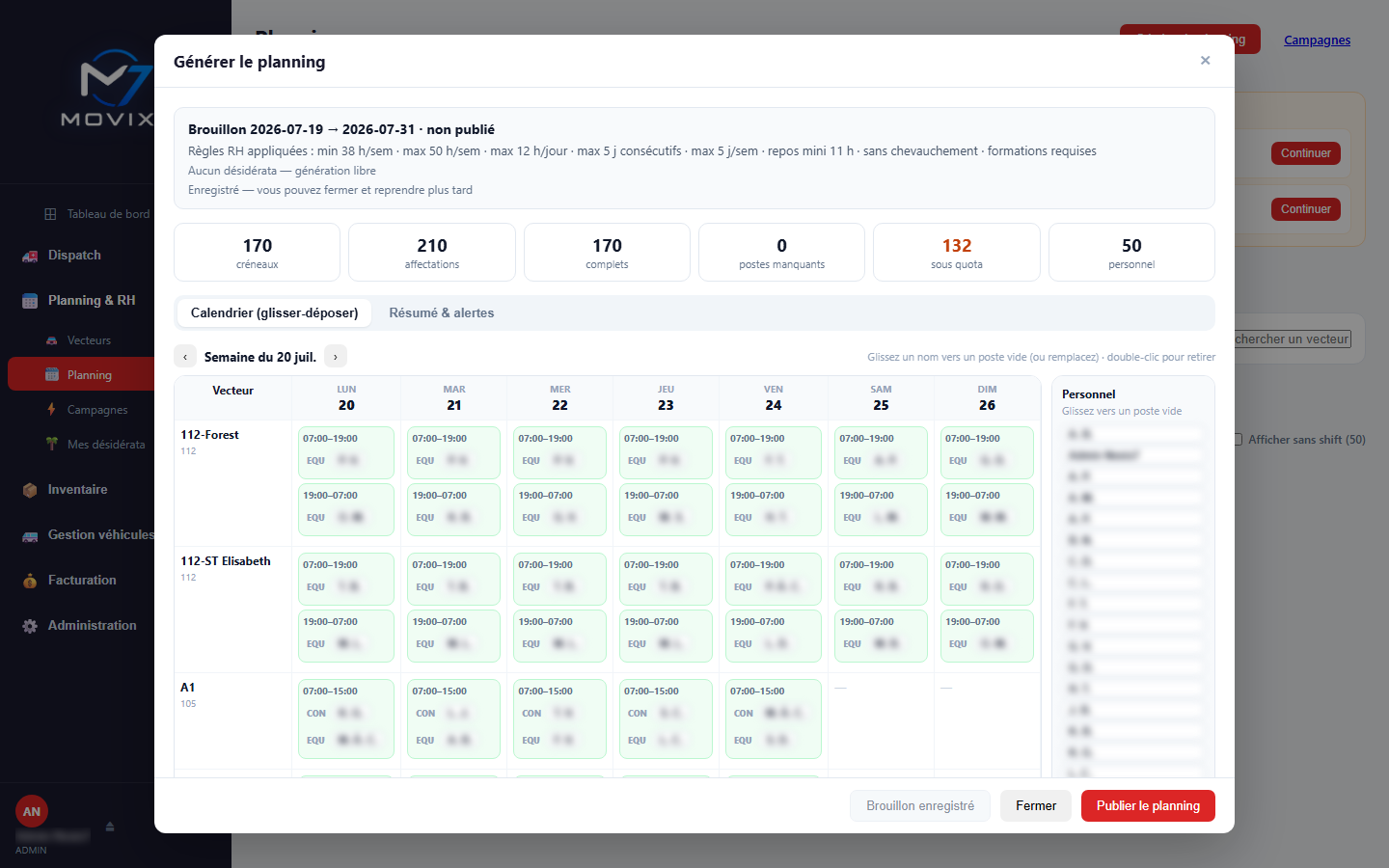The height and width of the screenshot is (868, 1389).
Task: Click the Administration gear icon
Action: (x=30, y=626)
